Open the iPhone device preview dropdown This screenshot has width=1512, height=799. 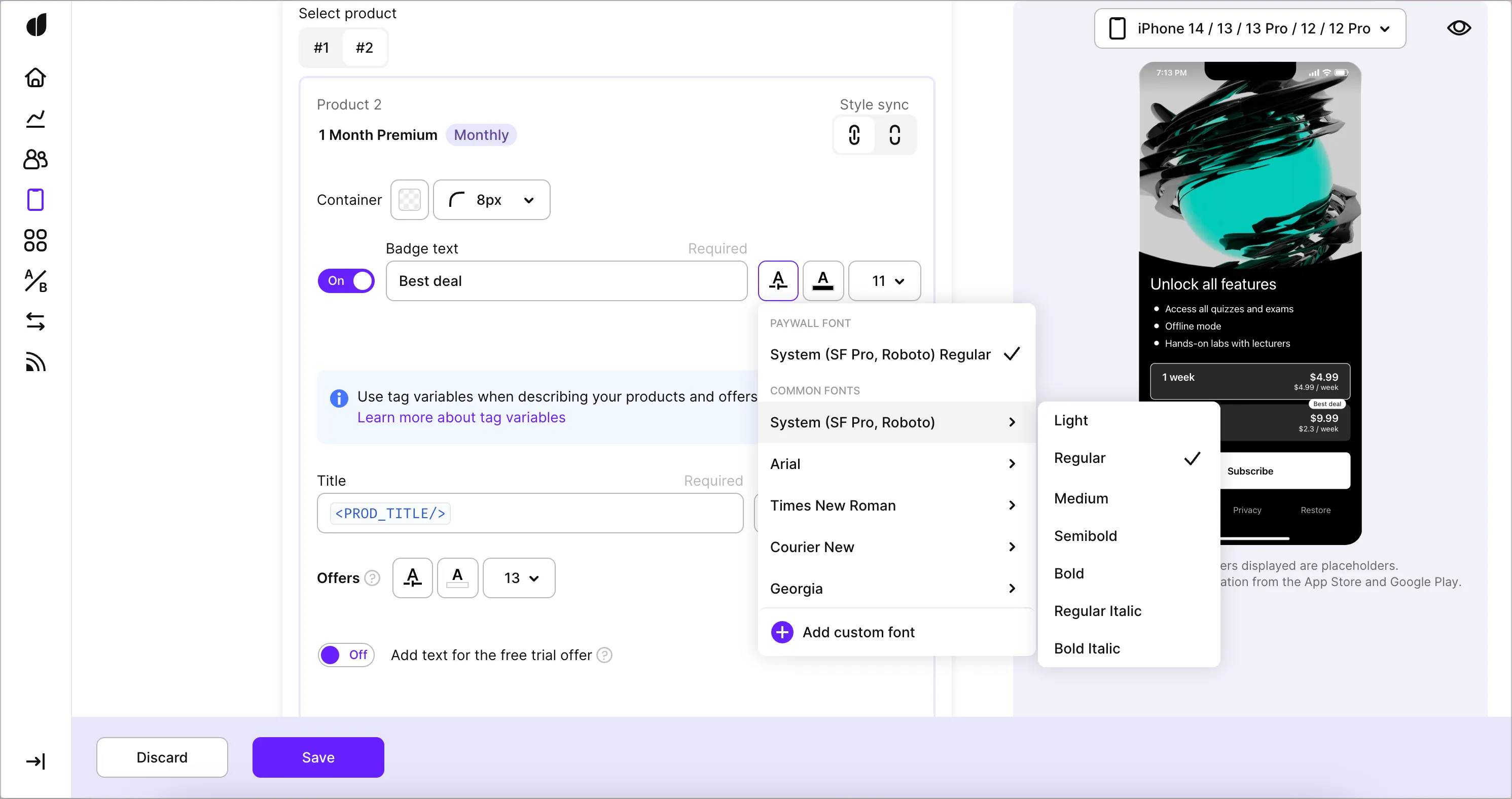(1249, 28)
